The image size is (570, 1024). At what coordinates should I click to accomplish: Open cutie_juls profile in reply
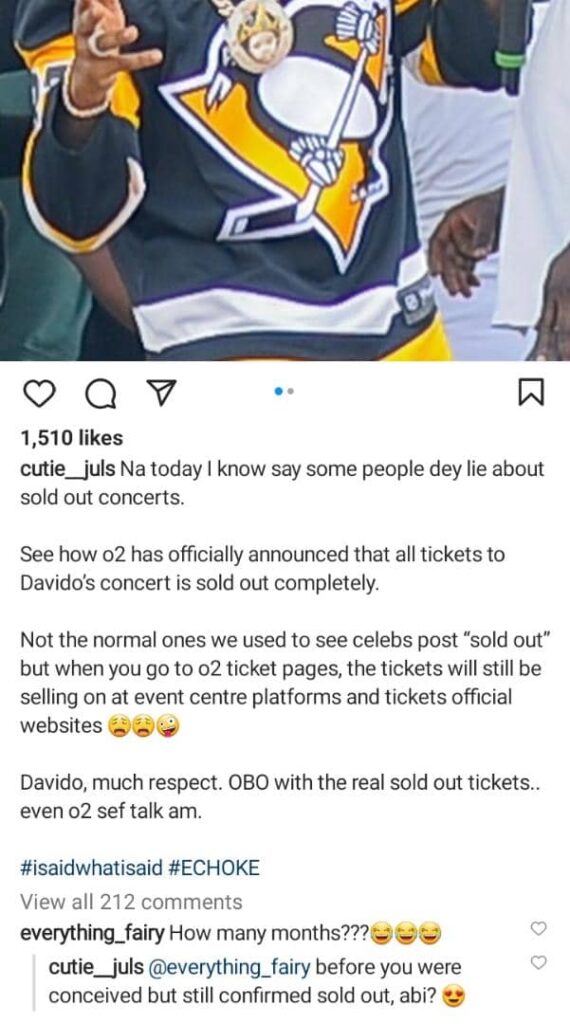tap(96, 967)
